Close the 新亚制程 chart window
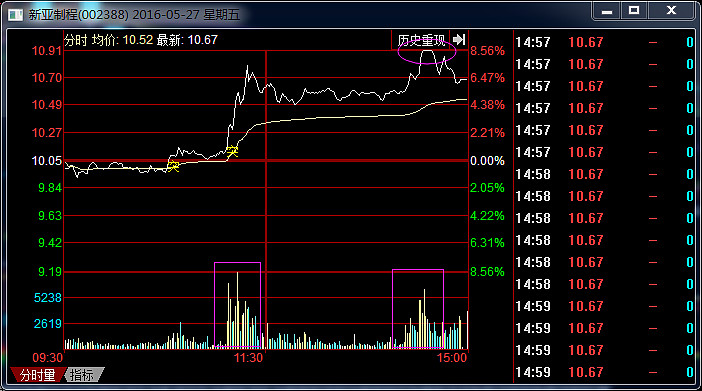This screenshot has height=391, width=702. coord(671,11)
